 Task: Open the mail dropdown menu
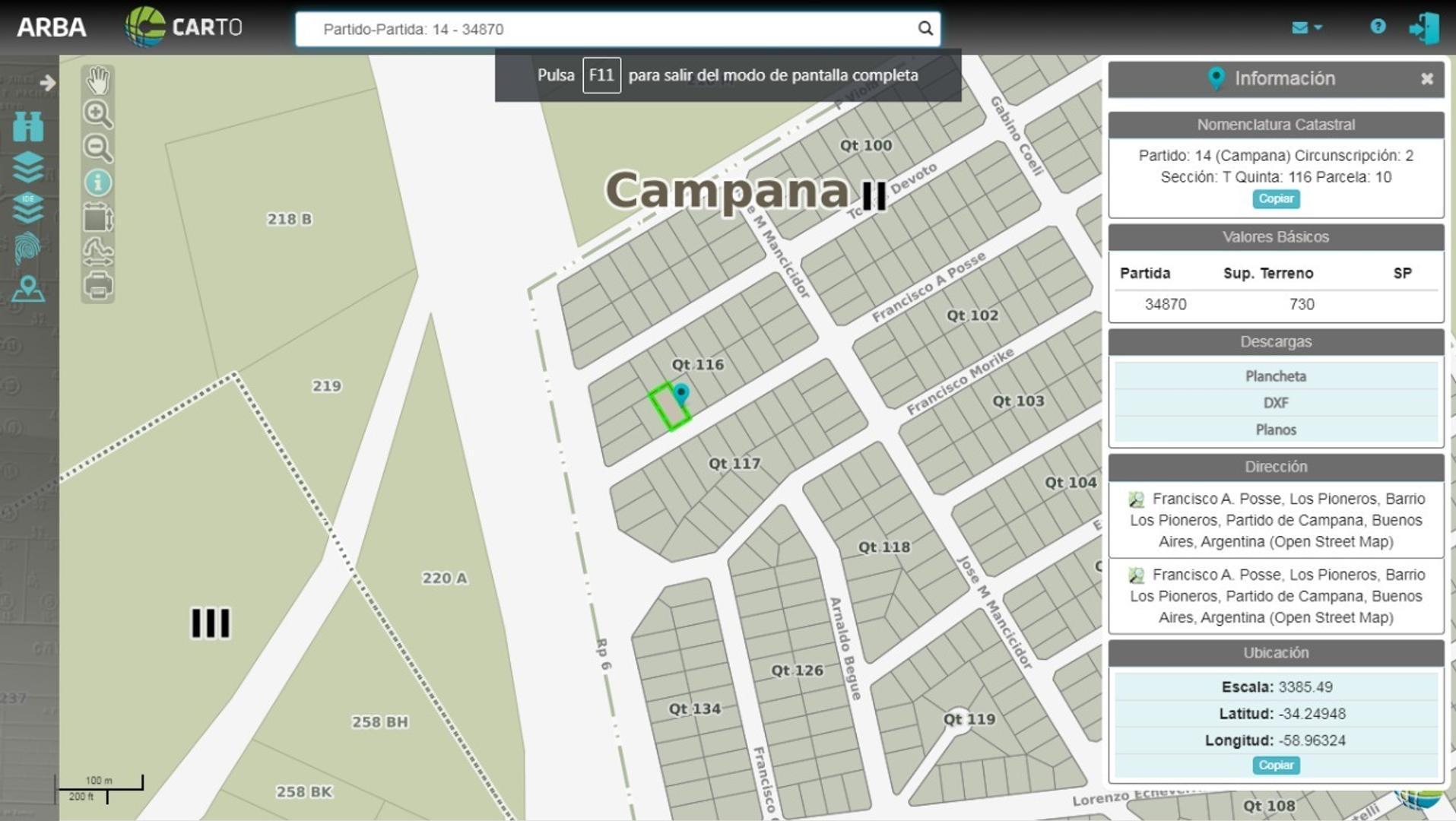pos(1306,27)
